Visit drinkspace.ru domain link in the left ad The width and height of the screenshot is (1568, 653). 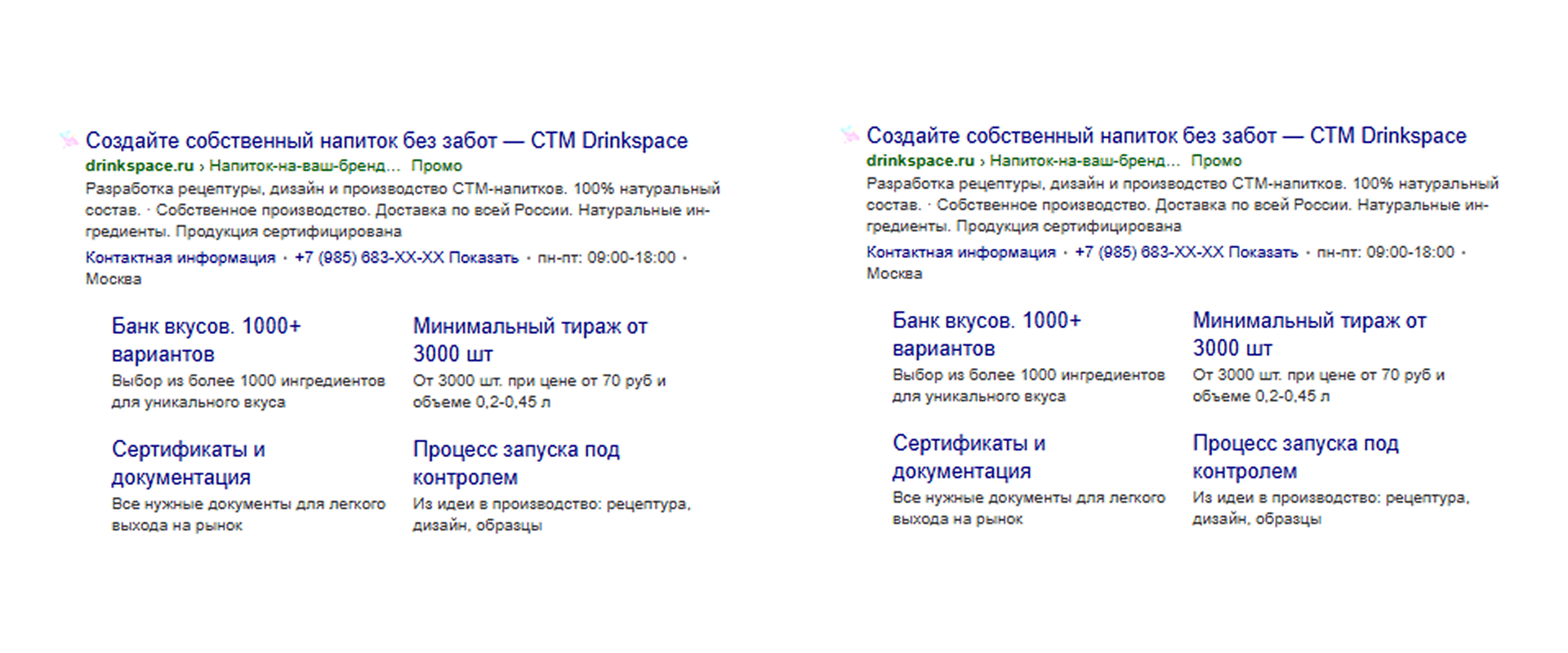[x=140, y=166]
